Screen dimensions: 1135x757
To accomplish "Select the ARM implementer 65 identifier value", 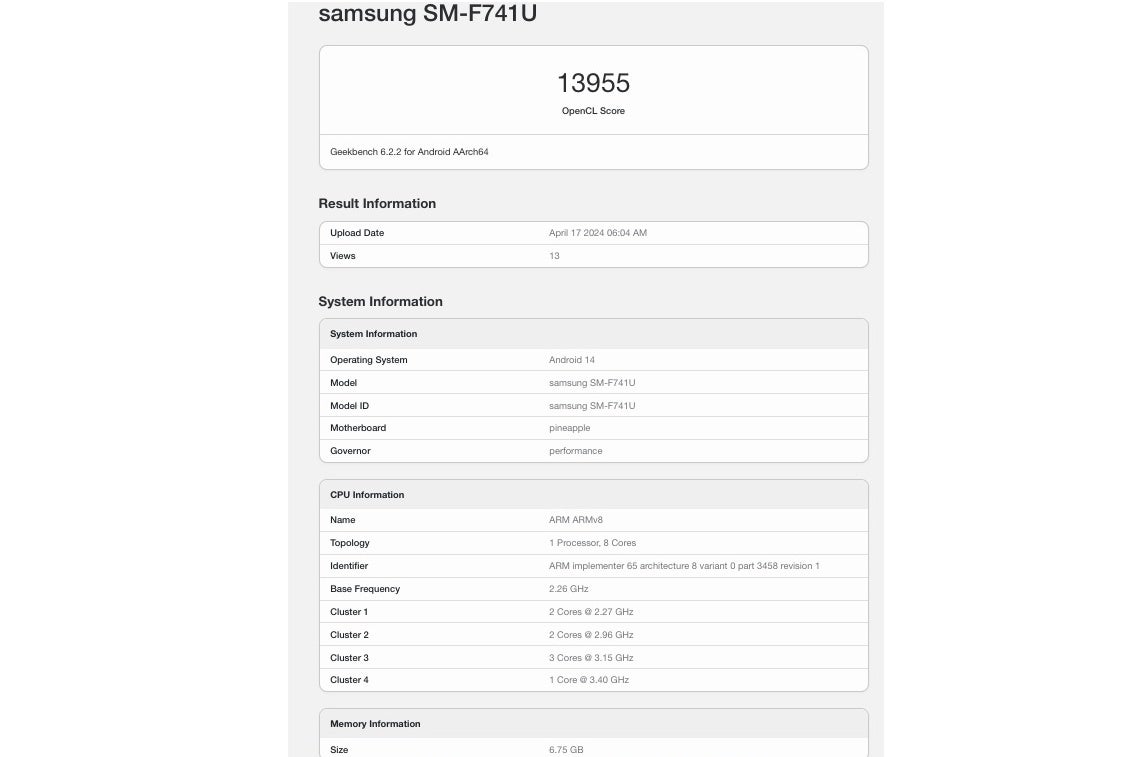I will point(684,566).
